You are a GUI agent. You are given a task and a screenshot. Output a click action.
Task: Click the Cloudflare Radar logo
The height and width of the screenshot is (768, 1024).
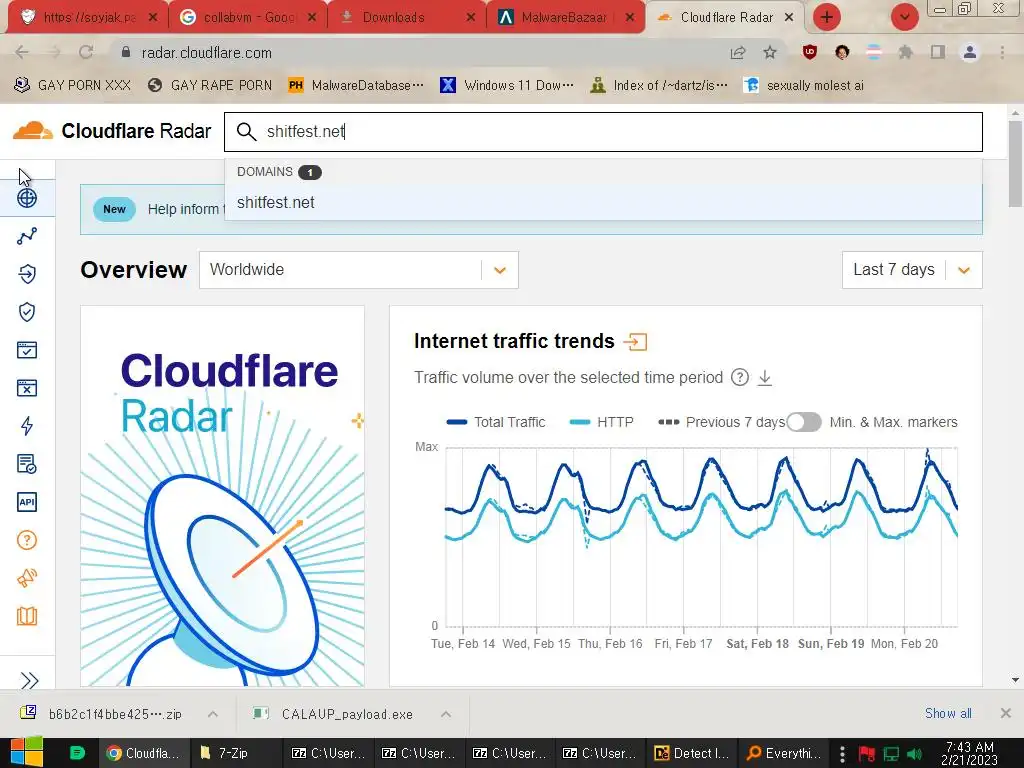pyautogui.click(x=112, y=131)
